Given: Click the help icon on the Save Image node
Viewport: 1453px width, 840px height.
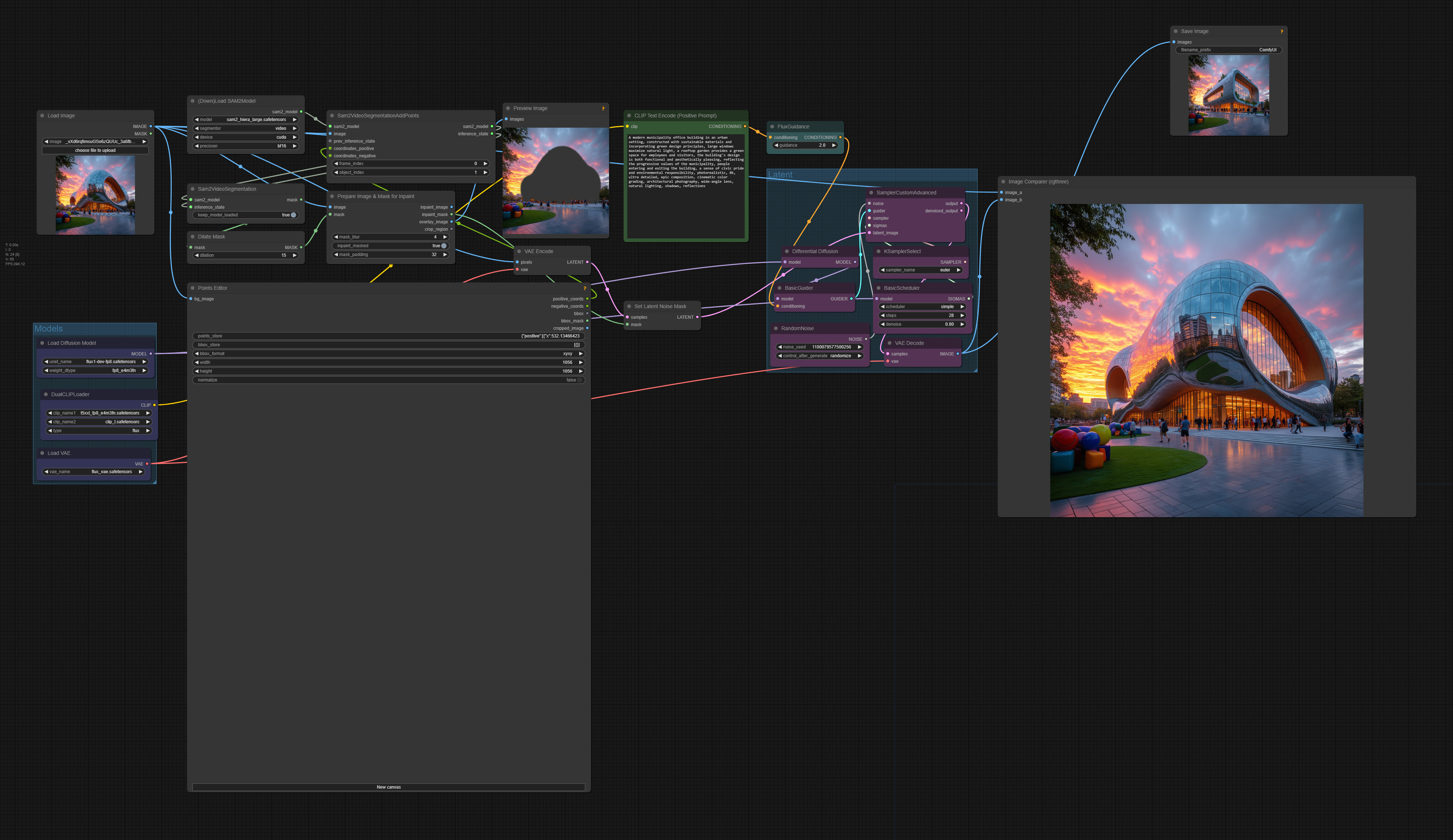Looking at the screenshot, I should pyautogui.click(x=1282, y=31).
